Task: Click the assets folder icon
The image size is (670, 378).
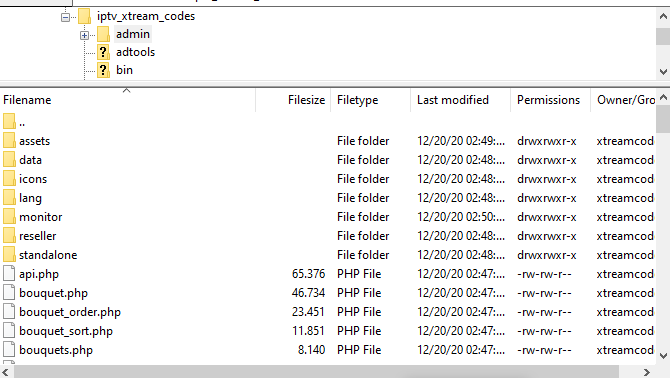Action: click(9, 141)
